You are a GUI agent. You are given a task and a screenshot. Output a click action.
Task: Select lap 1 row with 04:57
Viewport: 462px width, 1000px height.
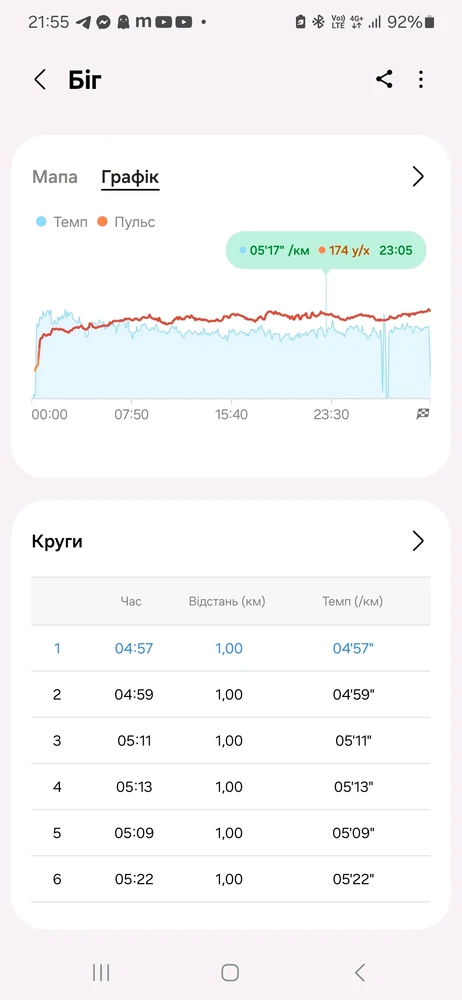coord(231,648)
